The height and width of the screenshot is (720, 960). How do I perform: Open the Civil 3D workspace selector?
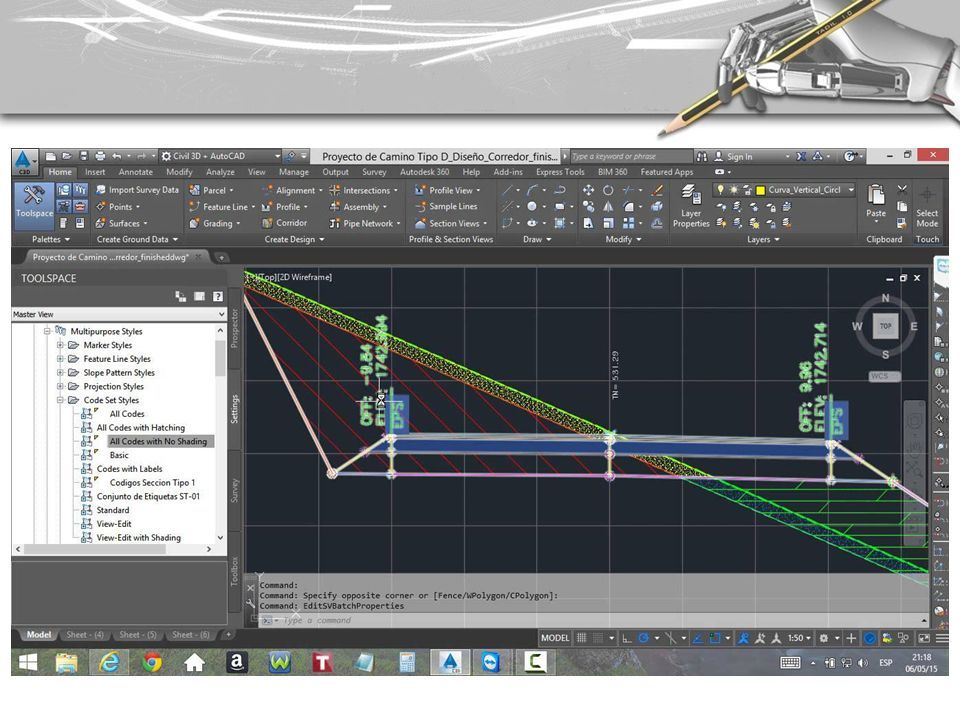tap(220, 156)
